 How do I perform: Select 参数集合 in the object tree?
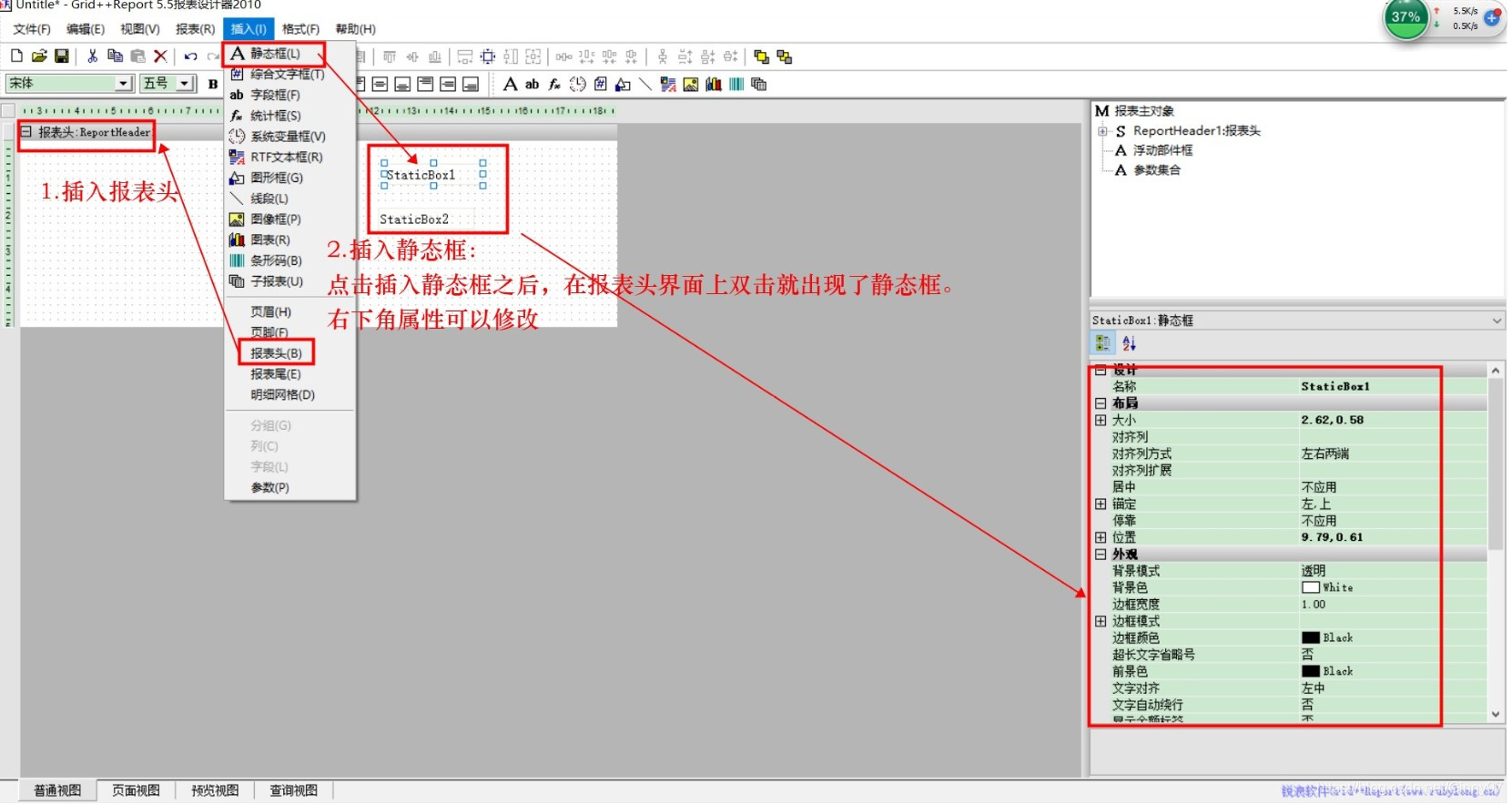[x=1157, y=170]
